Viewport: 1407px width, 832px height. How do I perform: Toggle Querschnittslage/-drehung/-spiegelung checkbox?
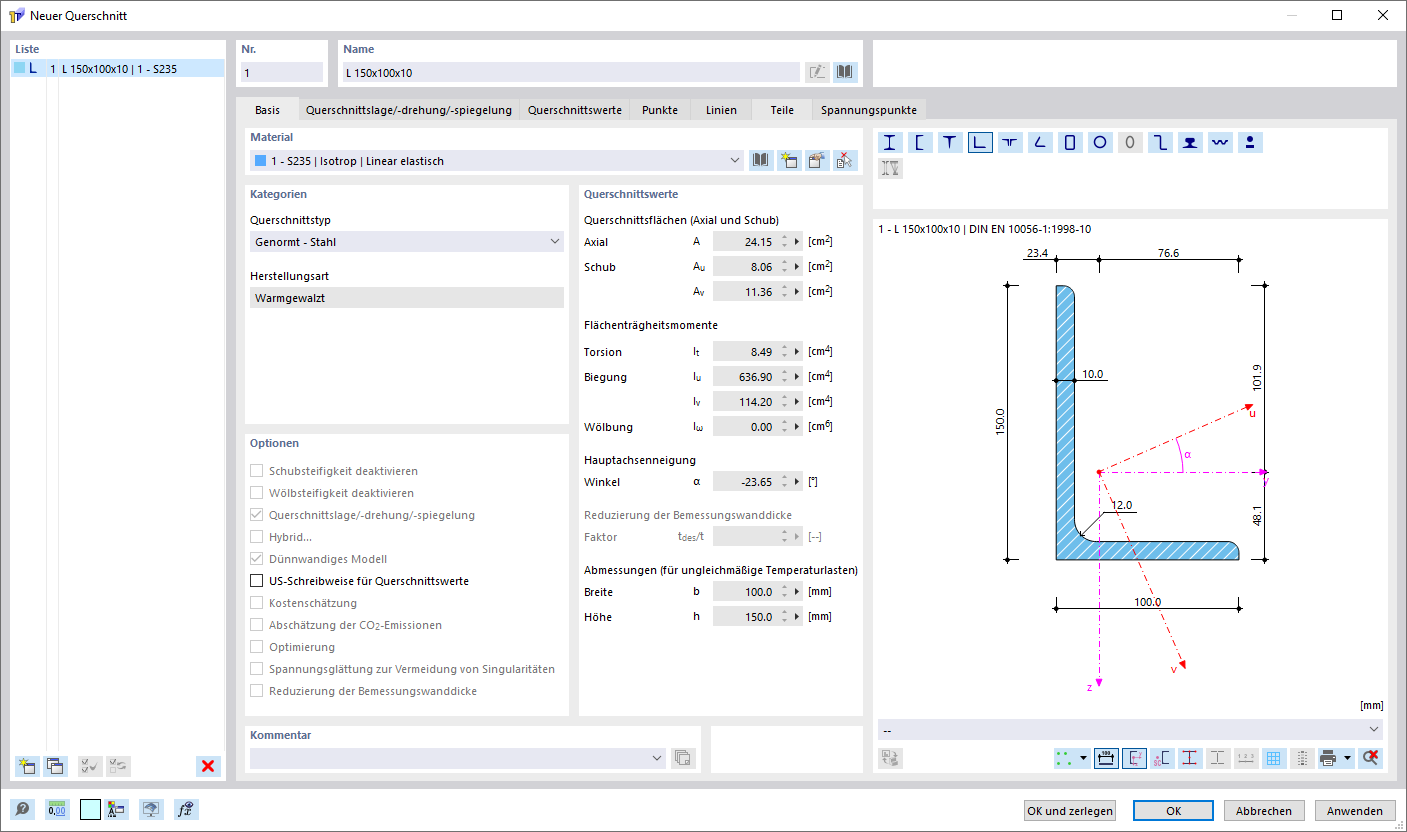click(x=257, y=515)
